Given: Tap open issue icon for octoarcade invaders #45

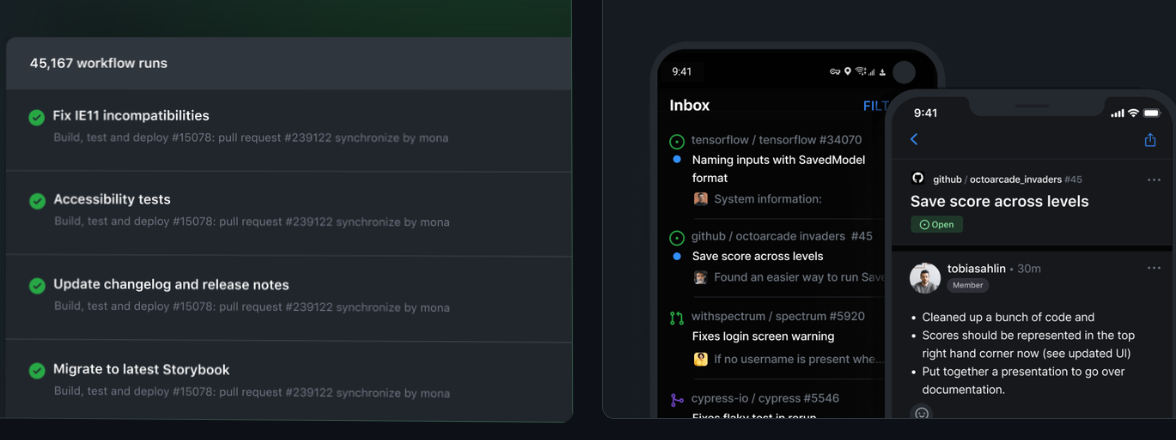Looking at the screenshot, I should (676, 238).
